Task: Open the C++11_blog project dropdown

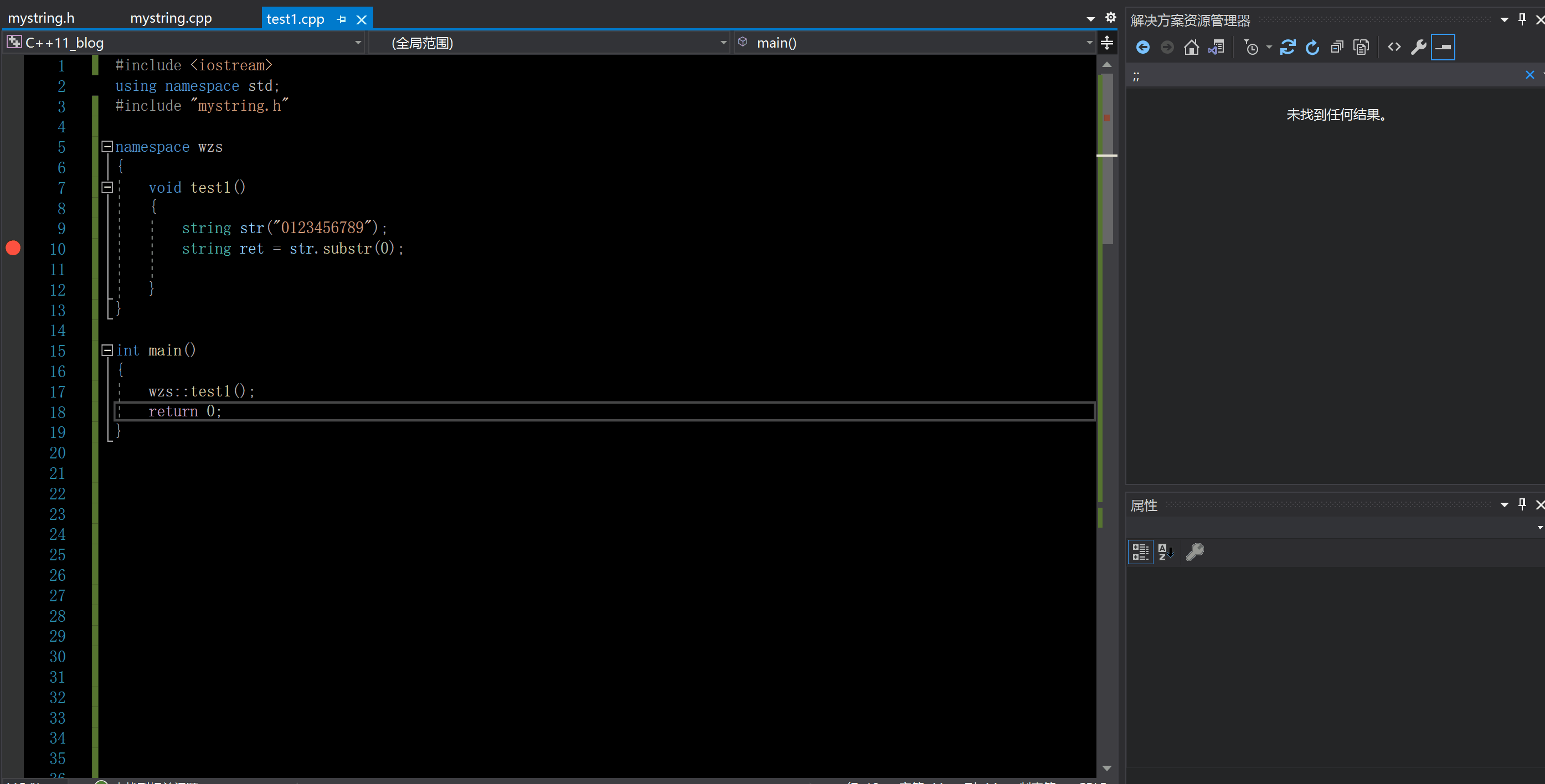Action: coord(358,43)
